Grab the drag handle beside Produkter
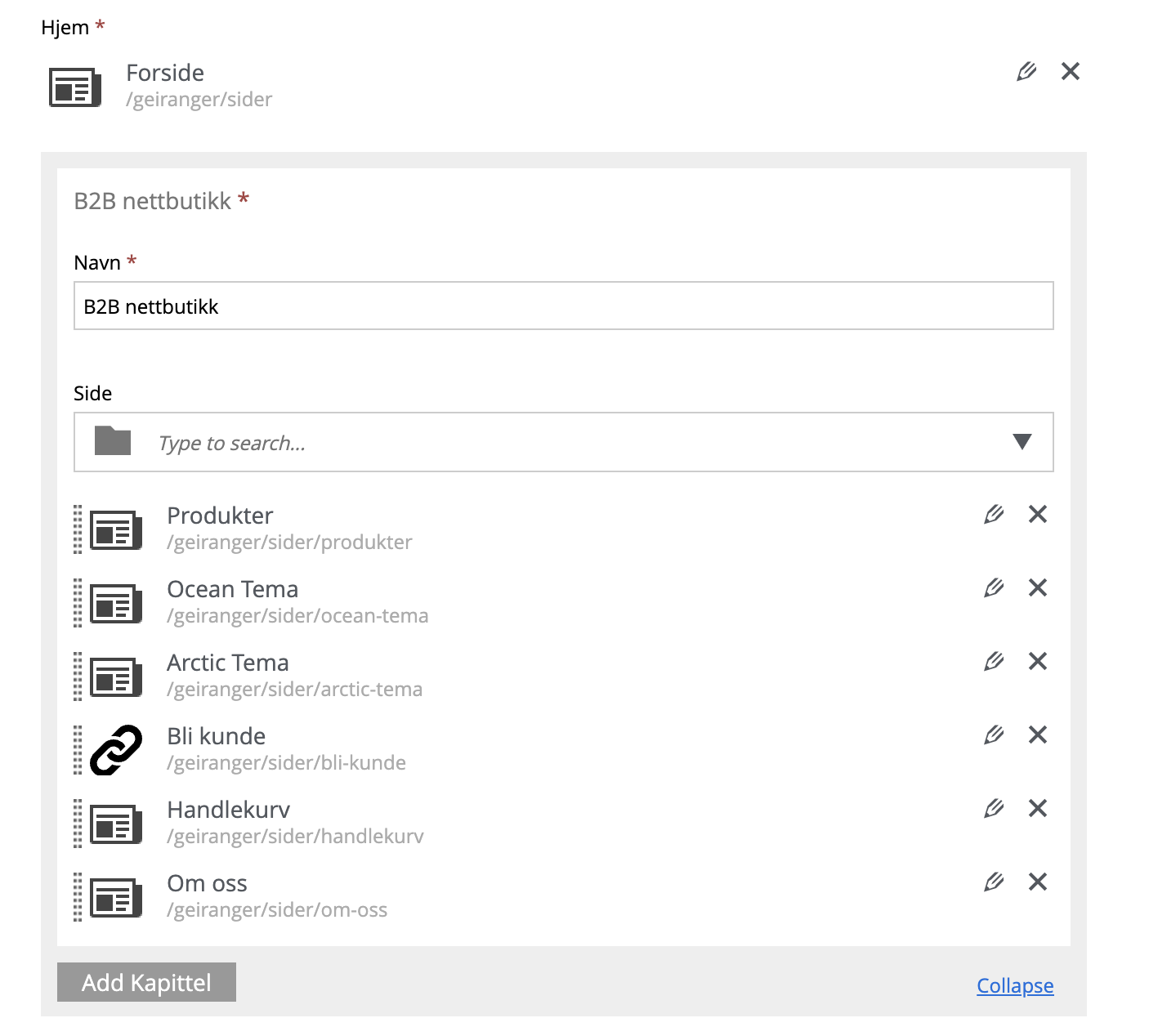Screen dimensions: 1149x1036 [x=78, y=529]
